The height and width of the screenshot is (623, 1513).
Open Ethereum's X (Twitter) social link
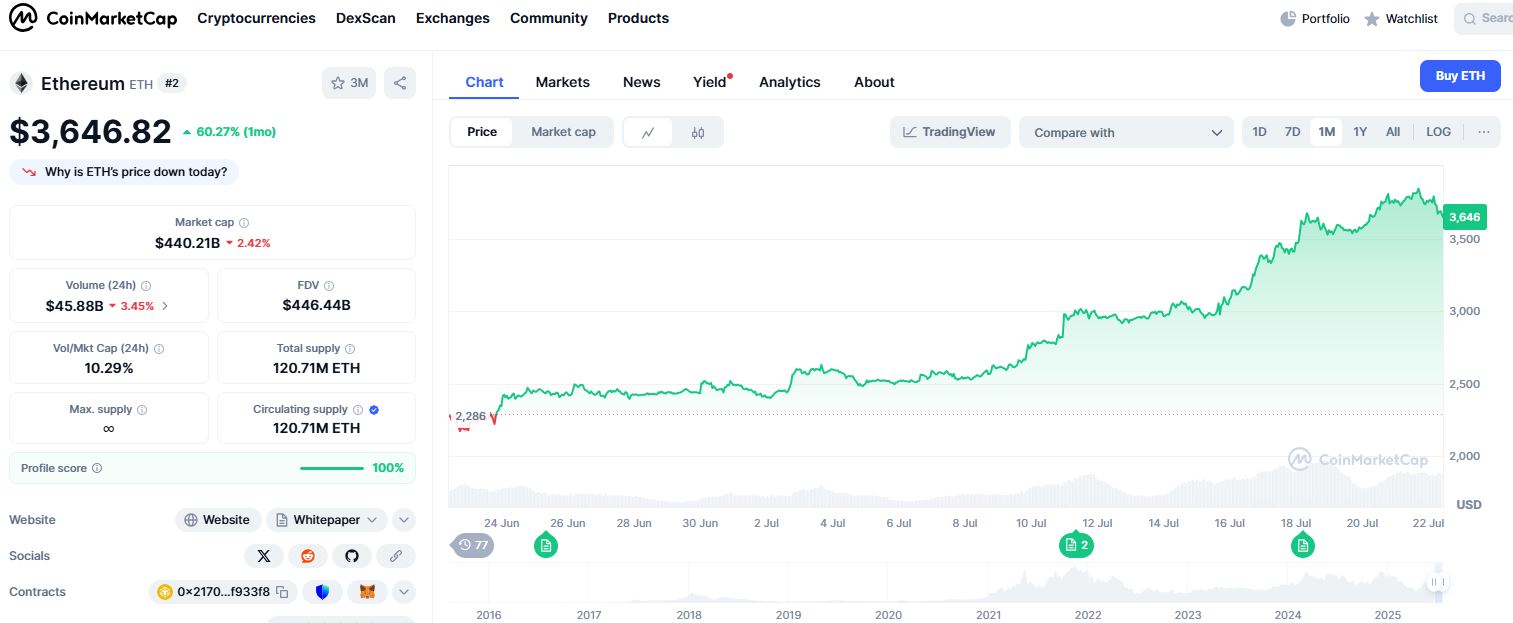click(263, 556)
